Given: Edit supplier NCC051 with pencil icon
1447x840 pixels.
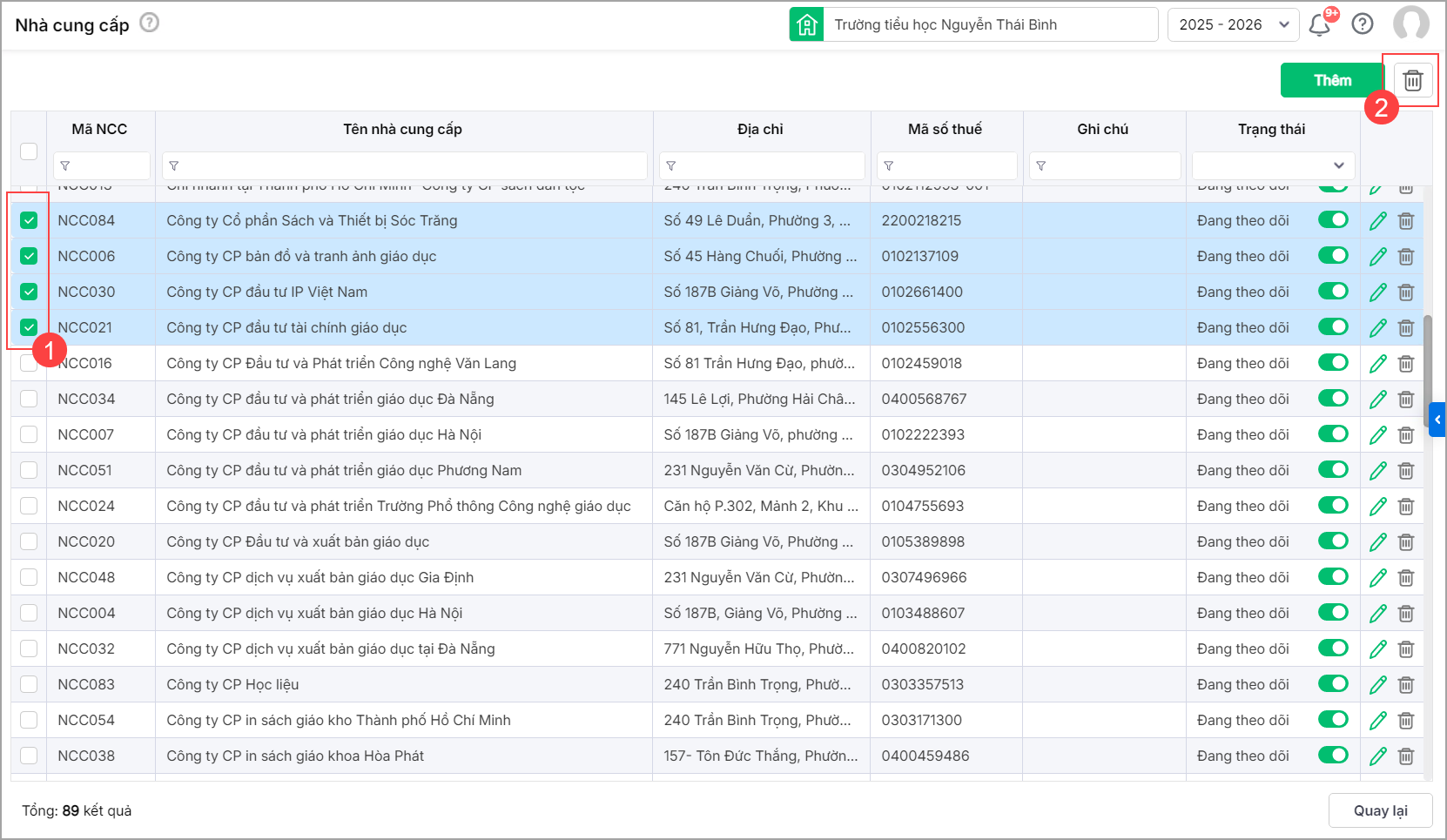Looking at the screenshot, I should (1377, 471).
